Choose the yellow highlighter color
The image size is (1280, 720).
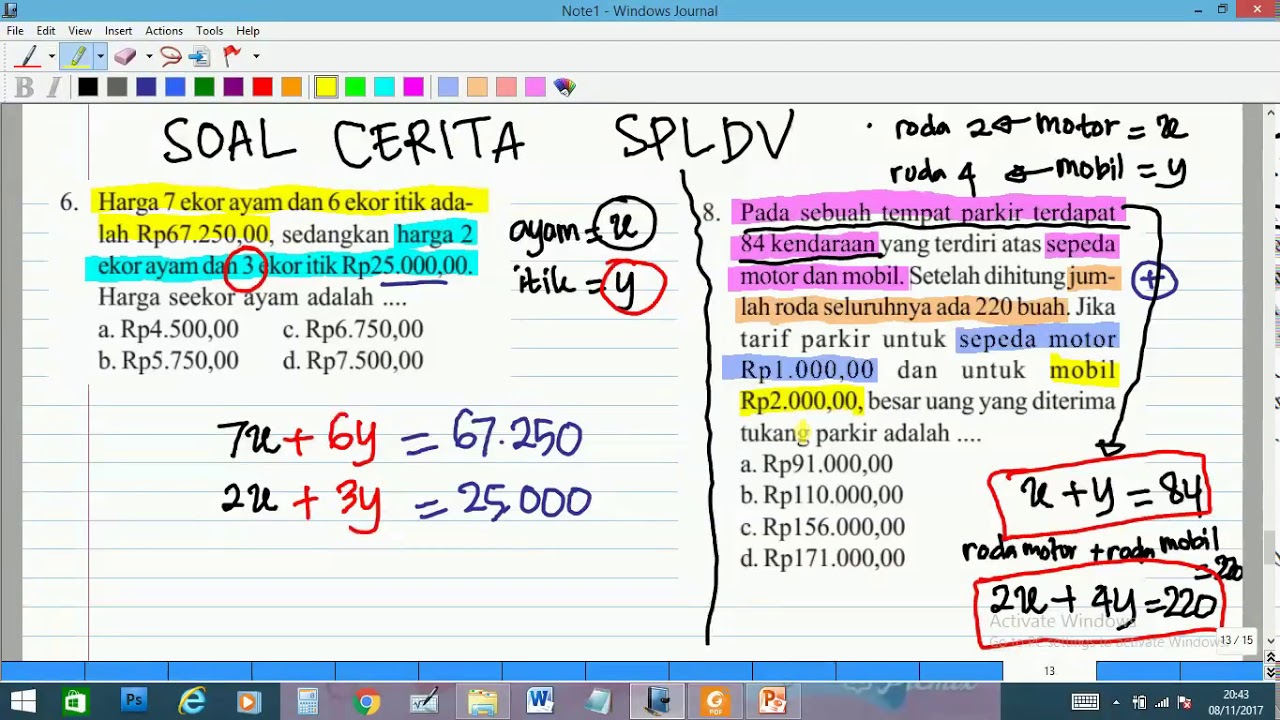(326, 88)
